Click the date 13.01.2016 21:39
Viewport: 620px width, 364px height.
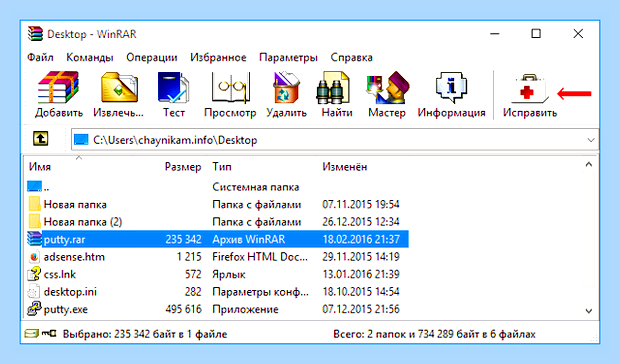[361, 274]
